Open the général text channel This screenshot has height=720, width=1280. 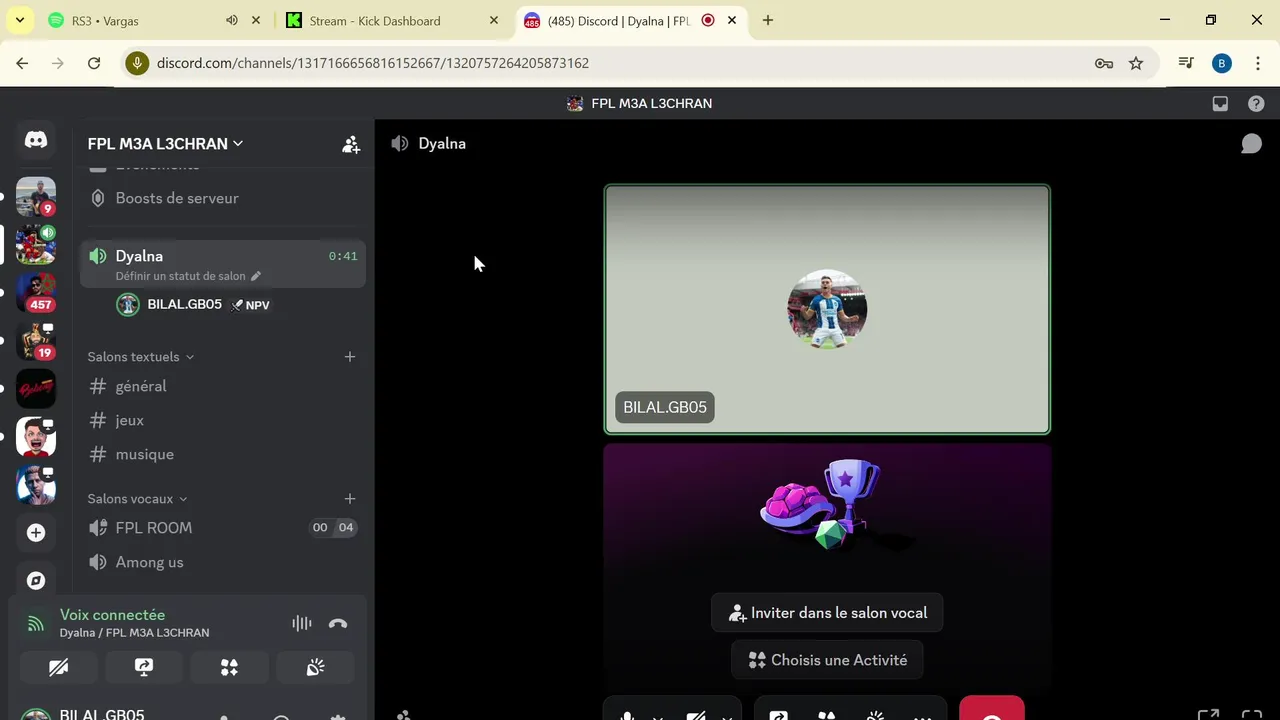point(222,386)
